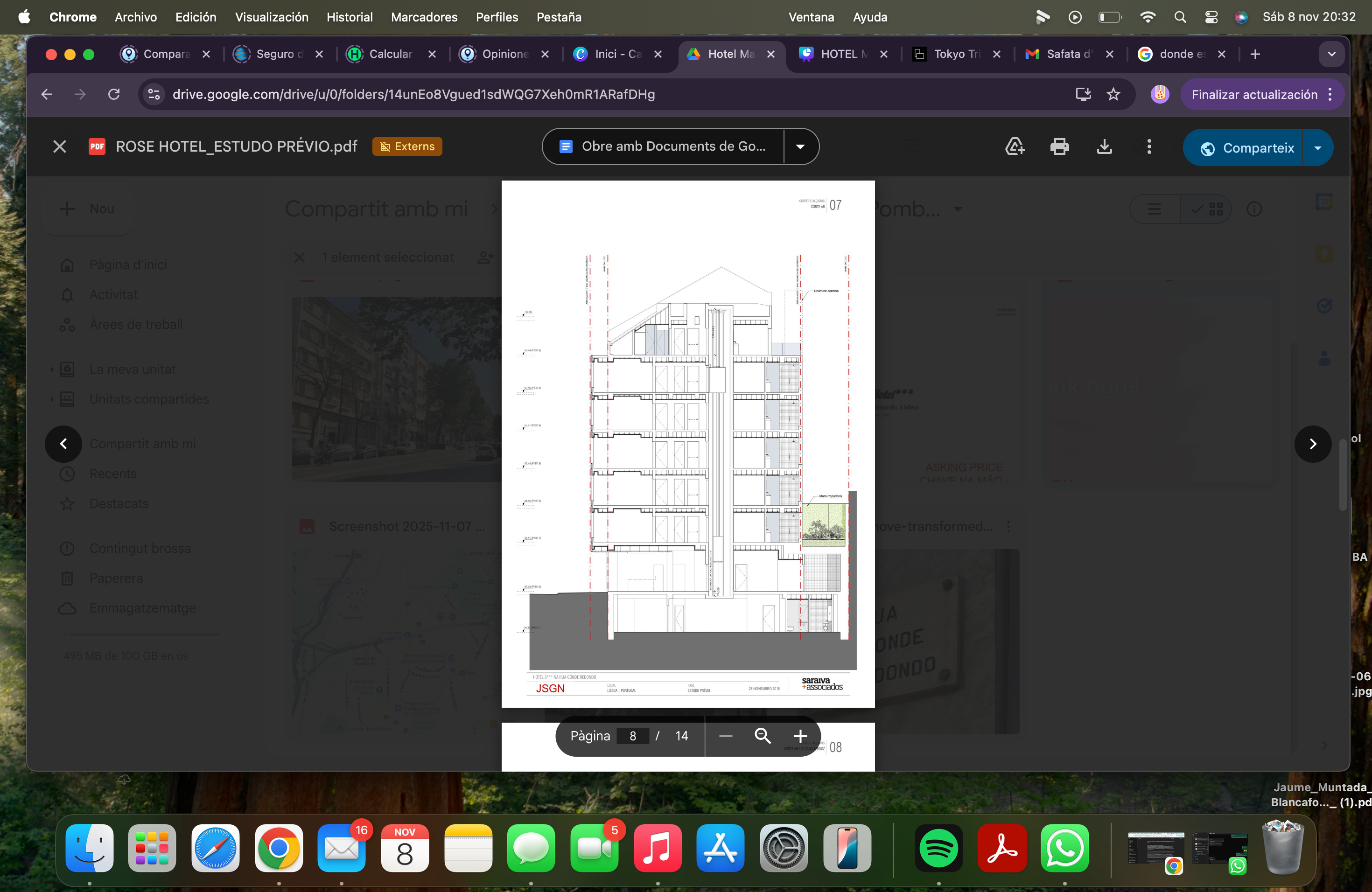Zoom out with the minus icon

coord(726,736)
